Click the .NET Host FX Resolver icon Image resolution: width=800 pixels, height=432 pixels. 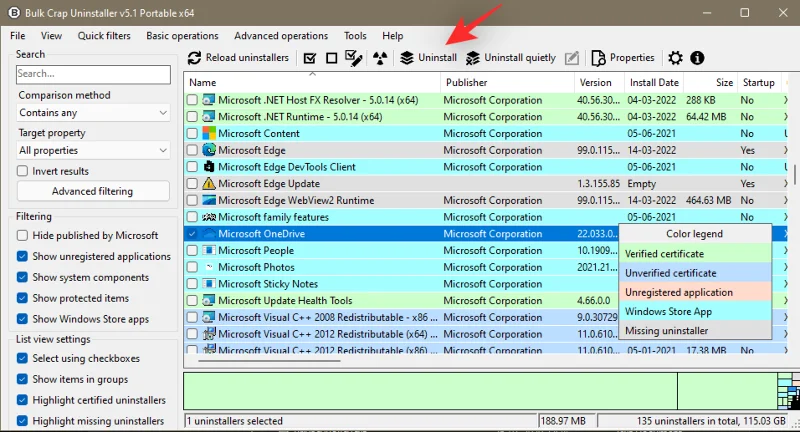(209, 100)
